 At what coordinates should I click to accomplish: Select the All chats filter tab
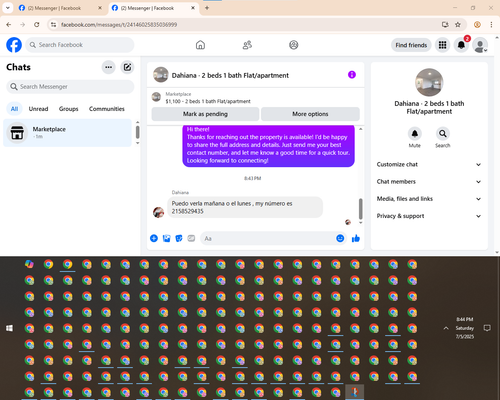tap(14, 109)
